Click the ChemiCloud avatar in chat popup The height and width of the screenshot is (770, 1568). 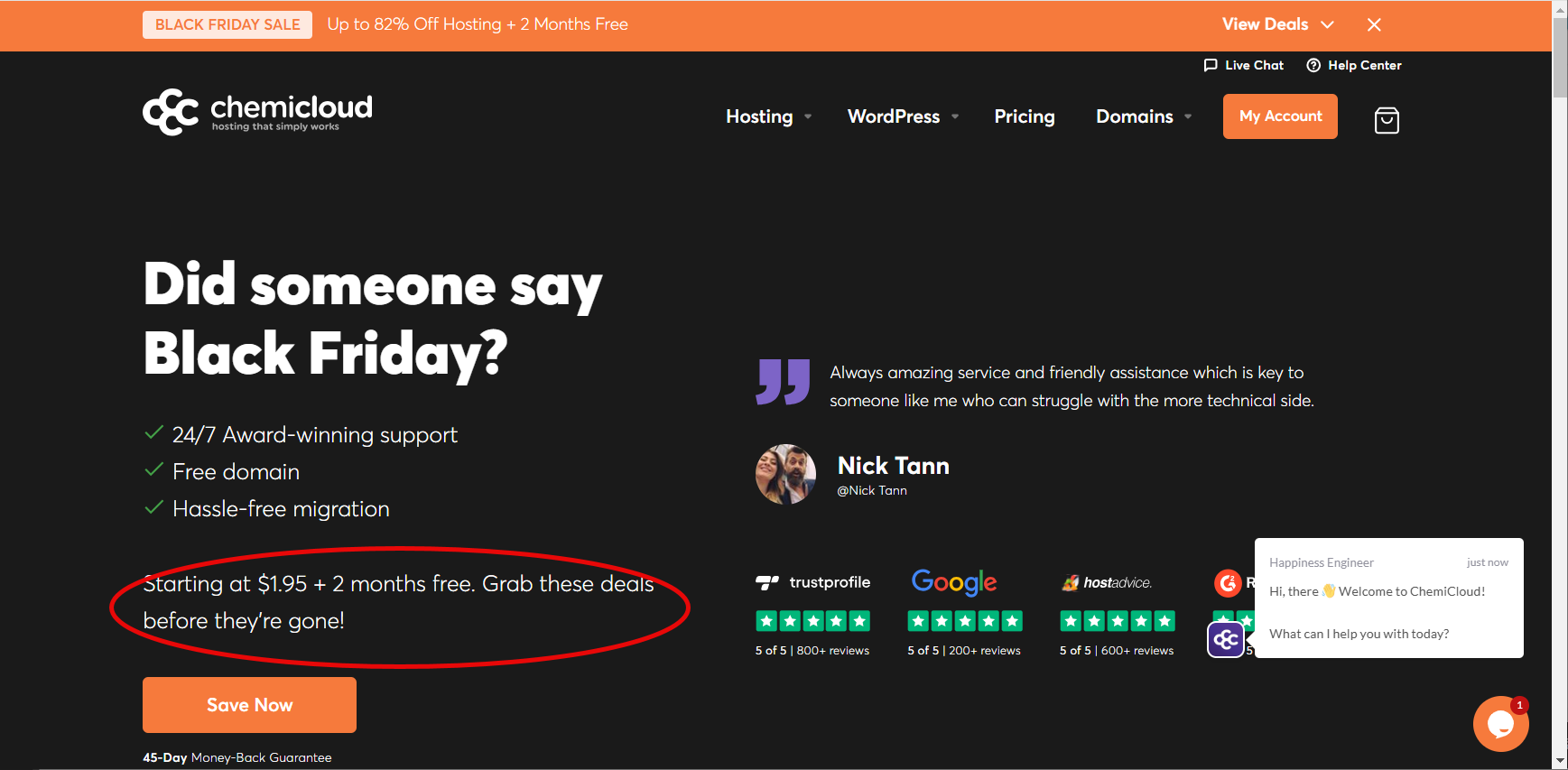coord(1226,640)
